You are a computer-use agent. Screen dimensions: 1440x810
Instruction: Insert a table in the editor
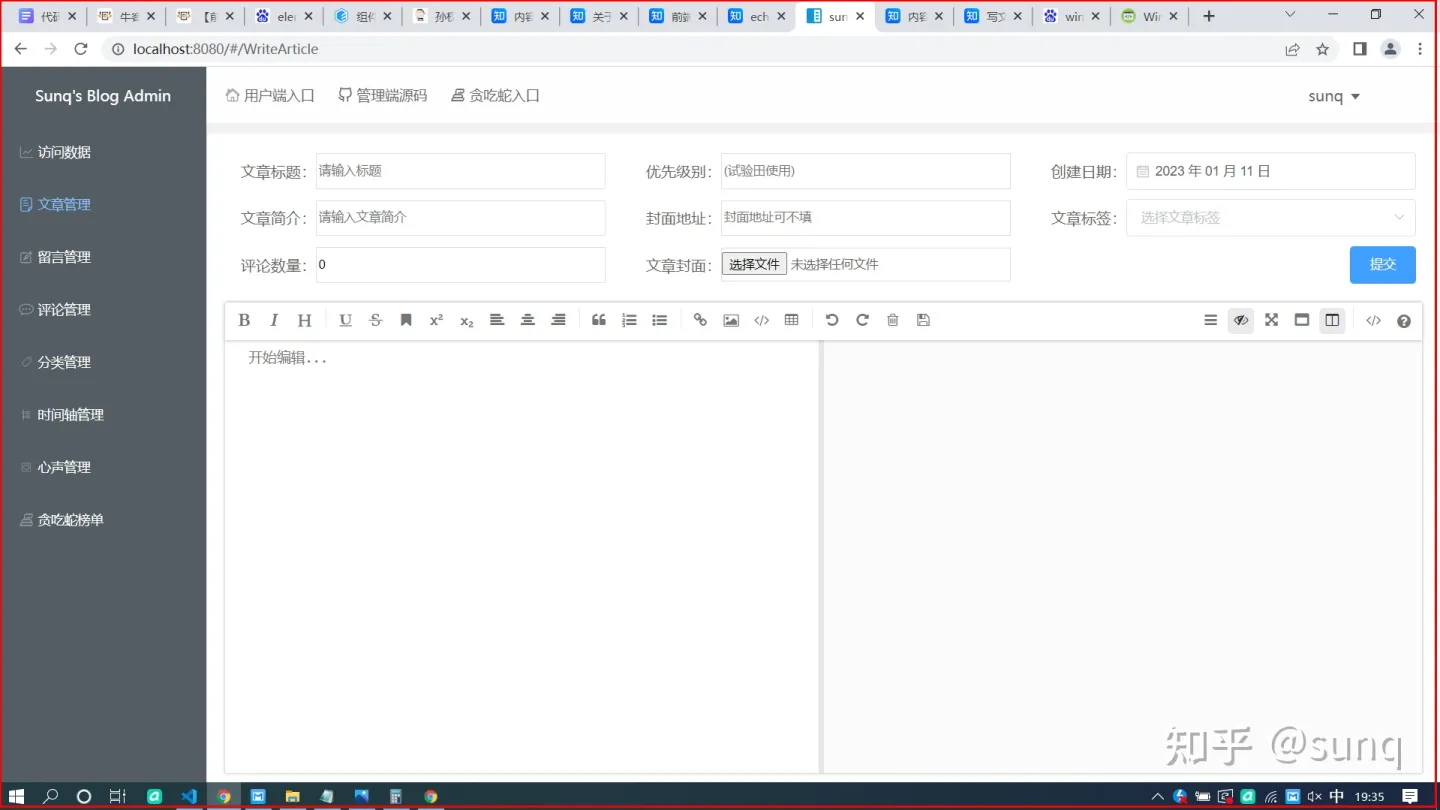pyautogui.click(x=791, y=320)
